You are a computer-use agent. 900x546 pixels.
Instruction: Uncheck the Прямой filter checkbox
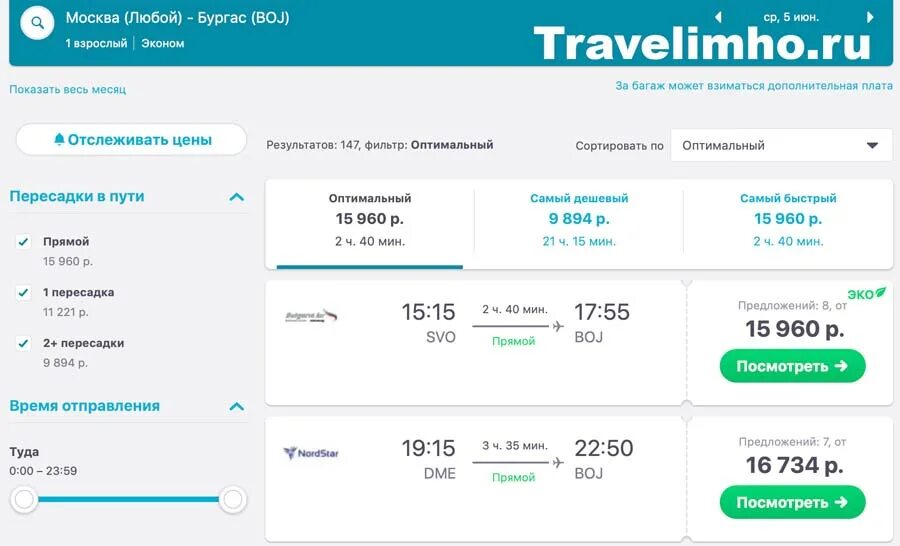point(23,242)
